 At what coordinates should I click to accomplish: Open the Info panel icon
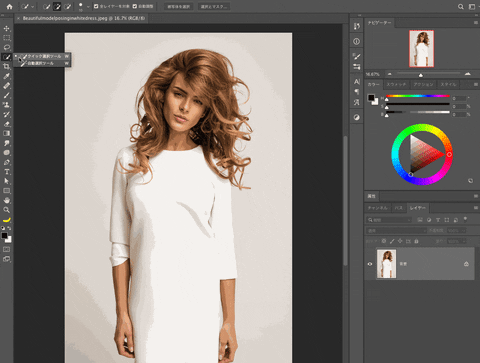357,41
